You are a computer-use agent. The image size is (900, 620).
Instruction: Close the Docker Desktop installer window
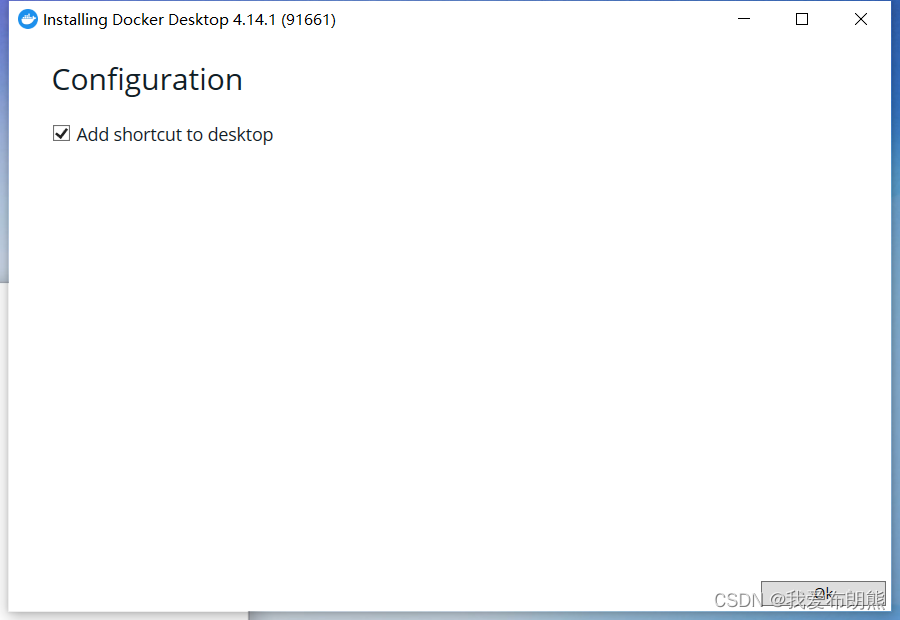click(x=860, y=19)
